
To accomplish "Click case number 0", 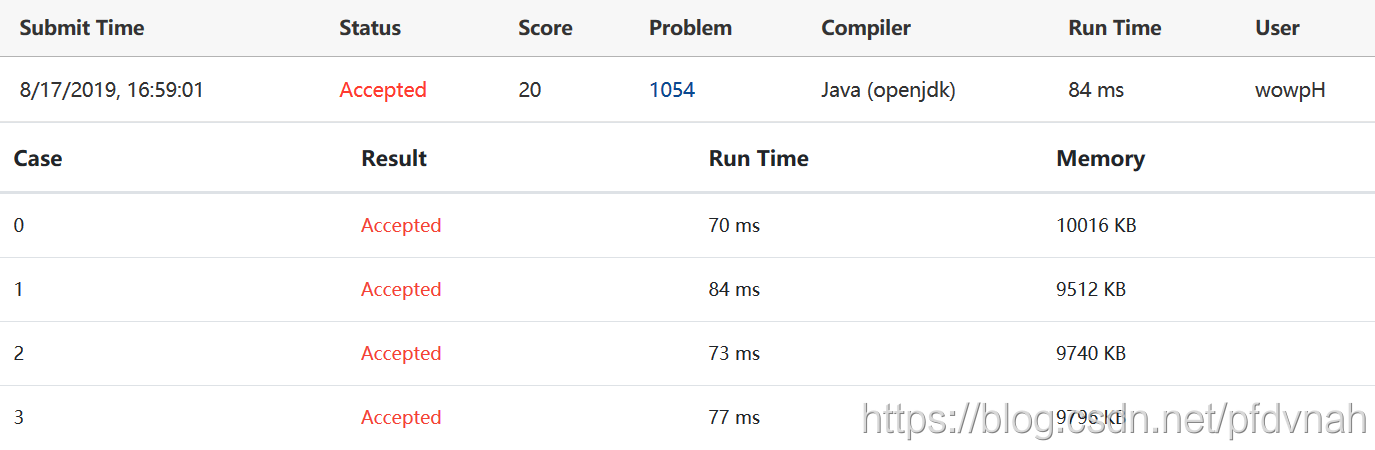I will [x=19, y=226].
